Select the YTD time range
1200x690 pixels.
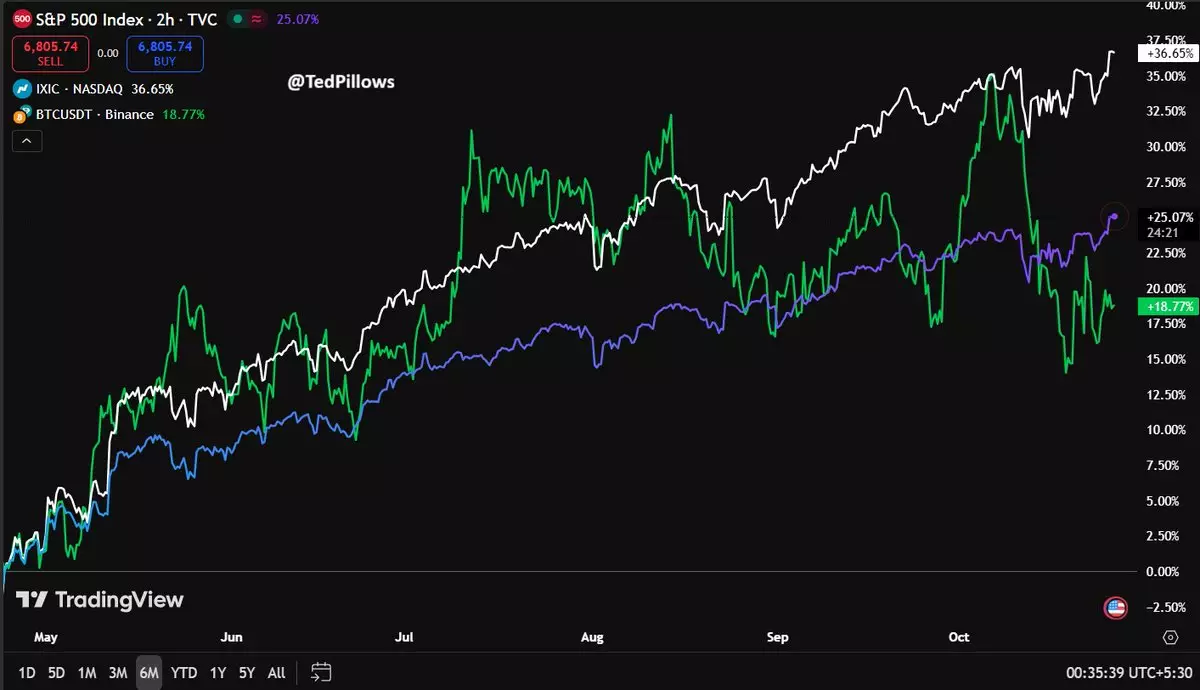[x=183, y=673]
